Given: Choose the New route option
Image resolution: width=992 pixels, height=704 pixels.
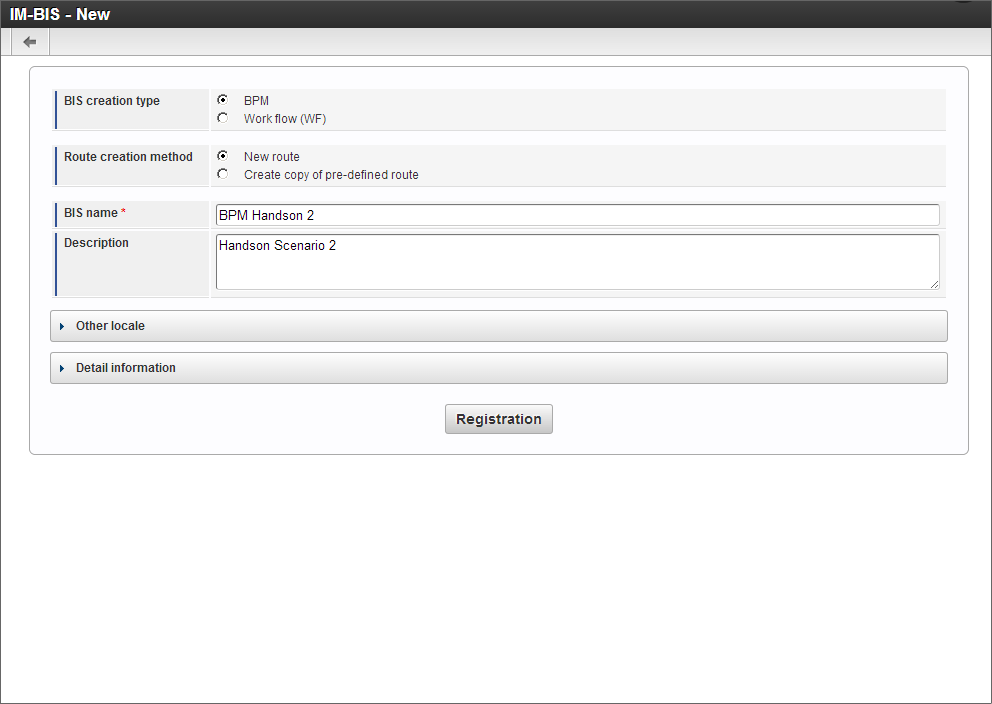Looking at the screenshot, I should pos(223,156).
